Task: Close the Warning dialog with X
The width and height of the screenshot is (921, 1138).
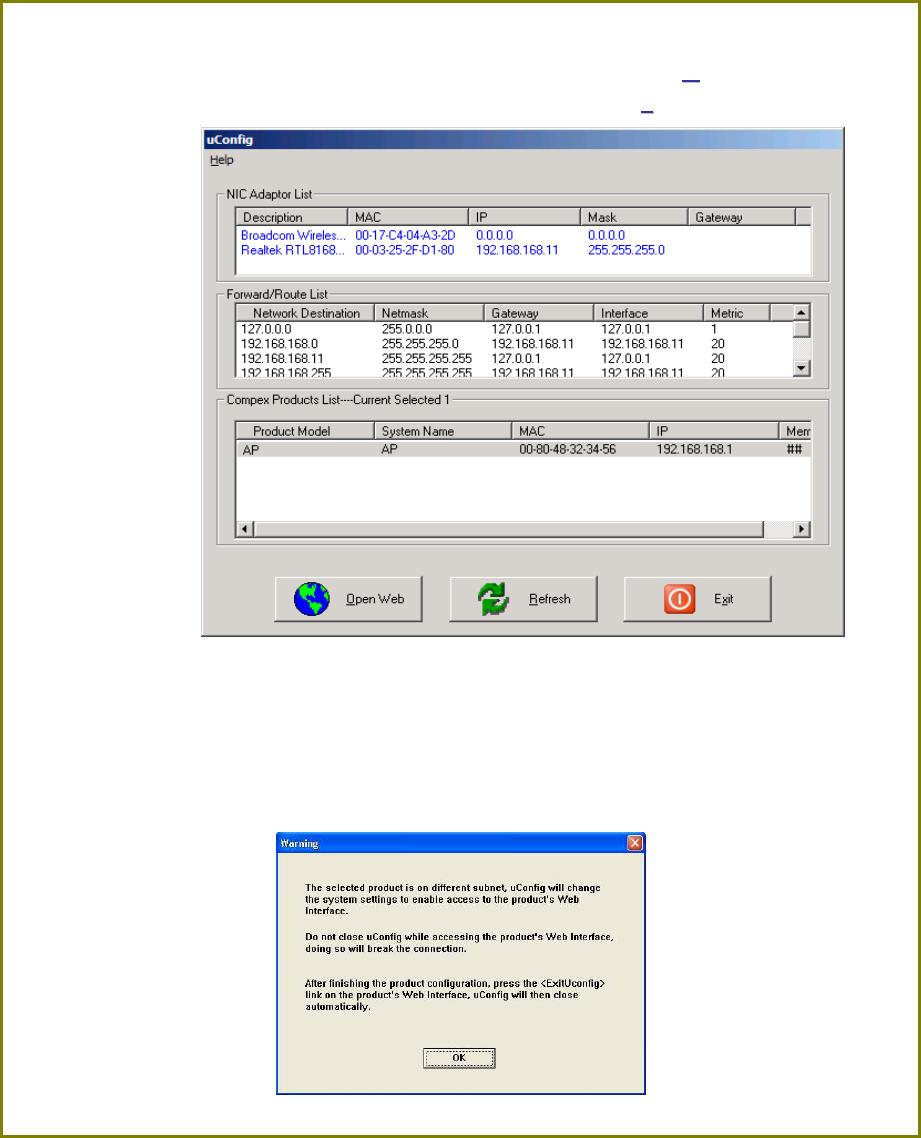Action: pyautogui.click(x=634, y=843)
